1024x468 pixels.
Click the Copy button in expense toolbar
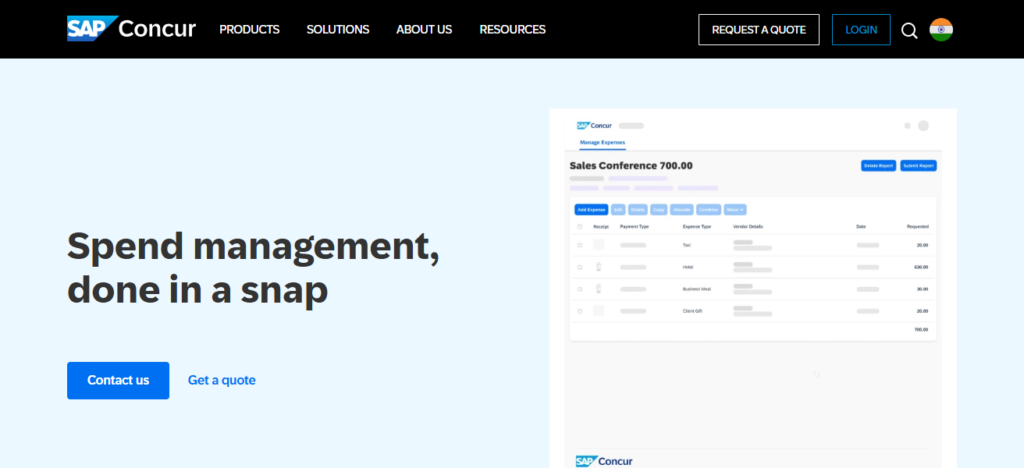tap(658, 210)
